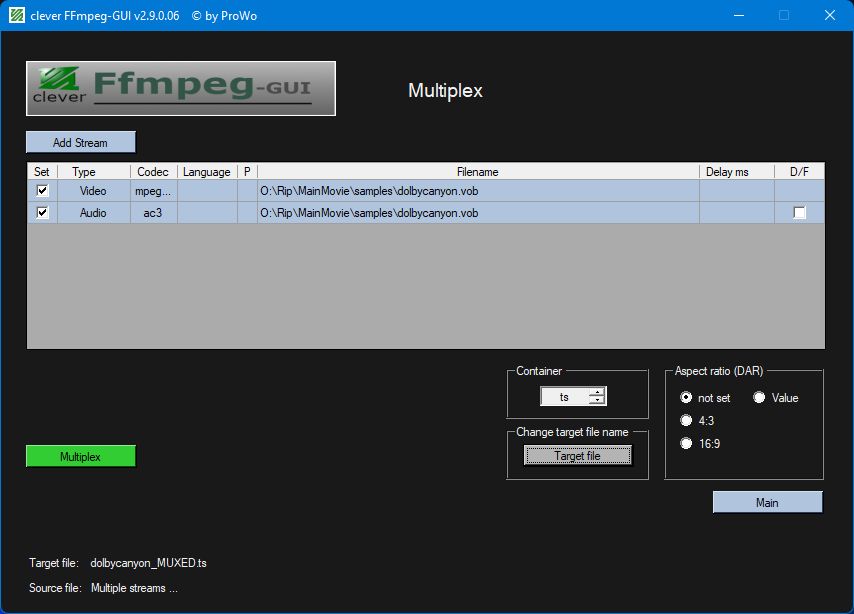Viewport: 854px width, 614px height.
Task: Minimize the FFmpeg-GUI window
Action: point(739,15)
